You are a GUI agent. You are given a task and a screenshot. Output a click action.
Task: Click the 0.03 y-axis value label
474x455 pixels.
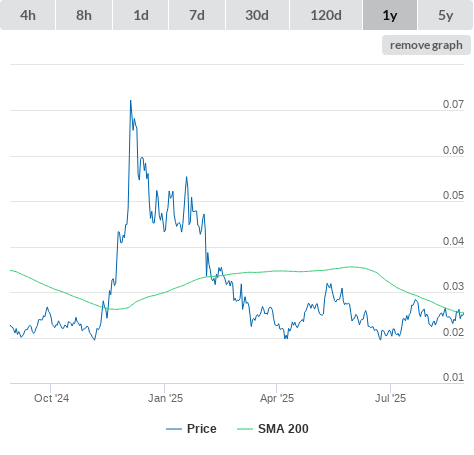[453, 286]
